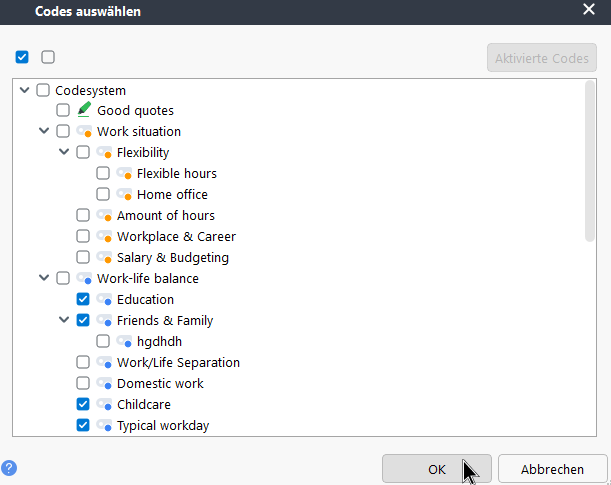Click the Aktivierte Codes button

[542, 58]
